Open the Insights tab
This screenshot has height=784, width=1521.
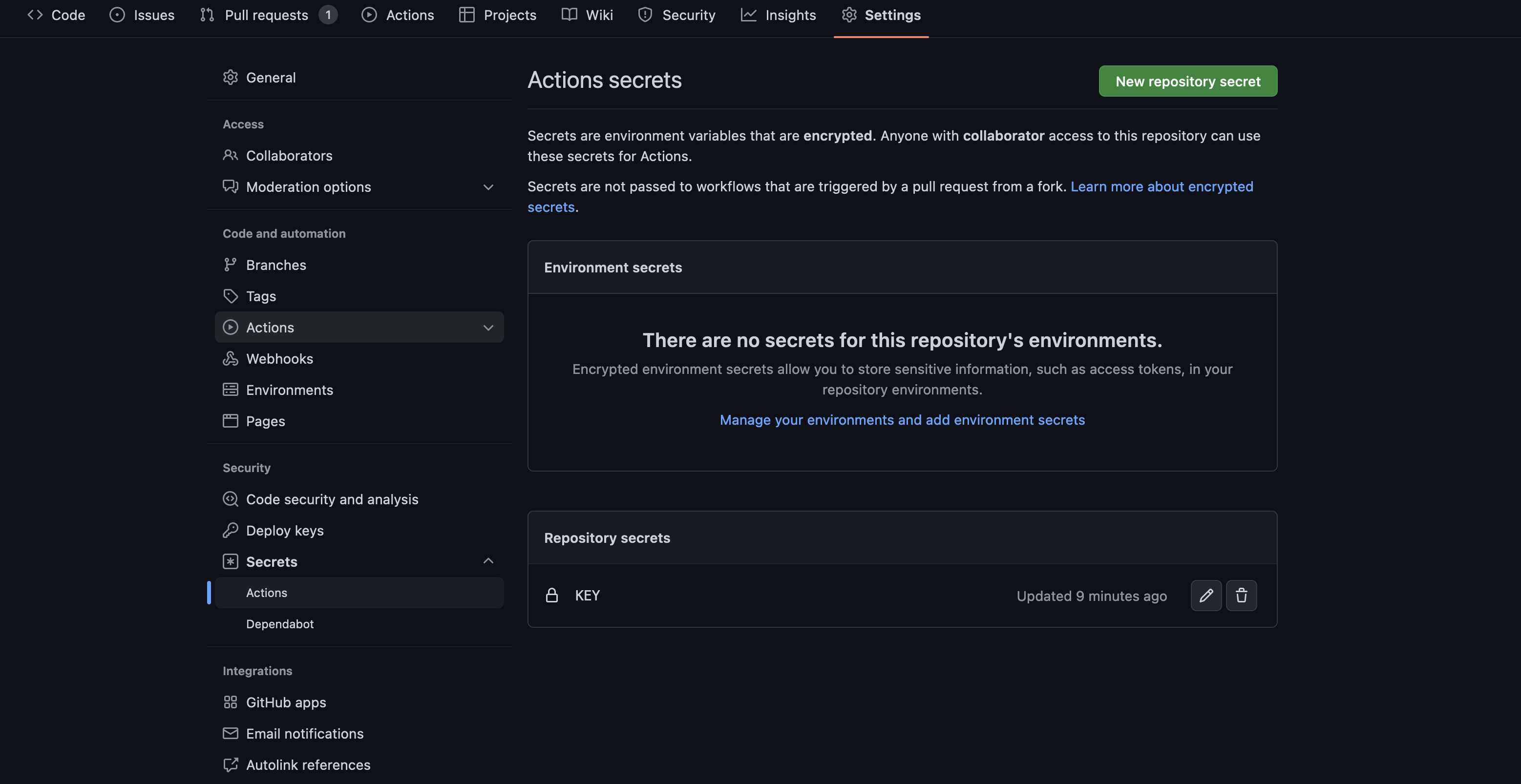tap(778, 15)
